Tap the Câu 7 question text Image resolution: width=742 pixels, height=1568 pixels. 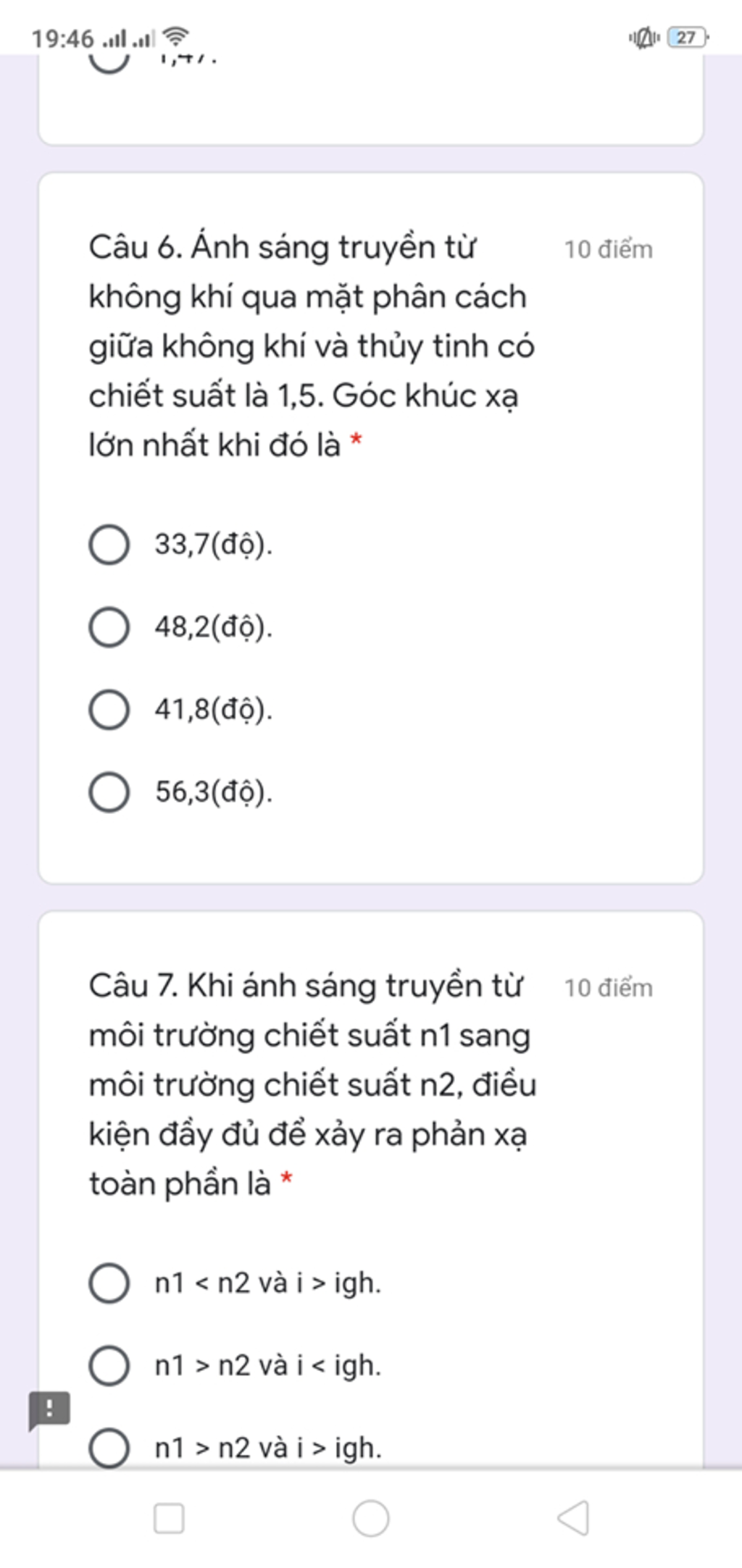[x=312, y=1084]
